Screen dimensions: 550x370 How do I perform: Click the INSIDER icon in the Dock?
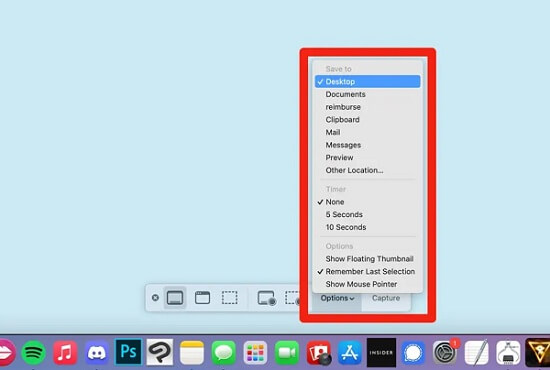(x=381, y=352)
